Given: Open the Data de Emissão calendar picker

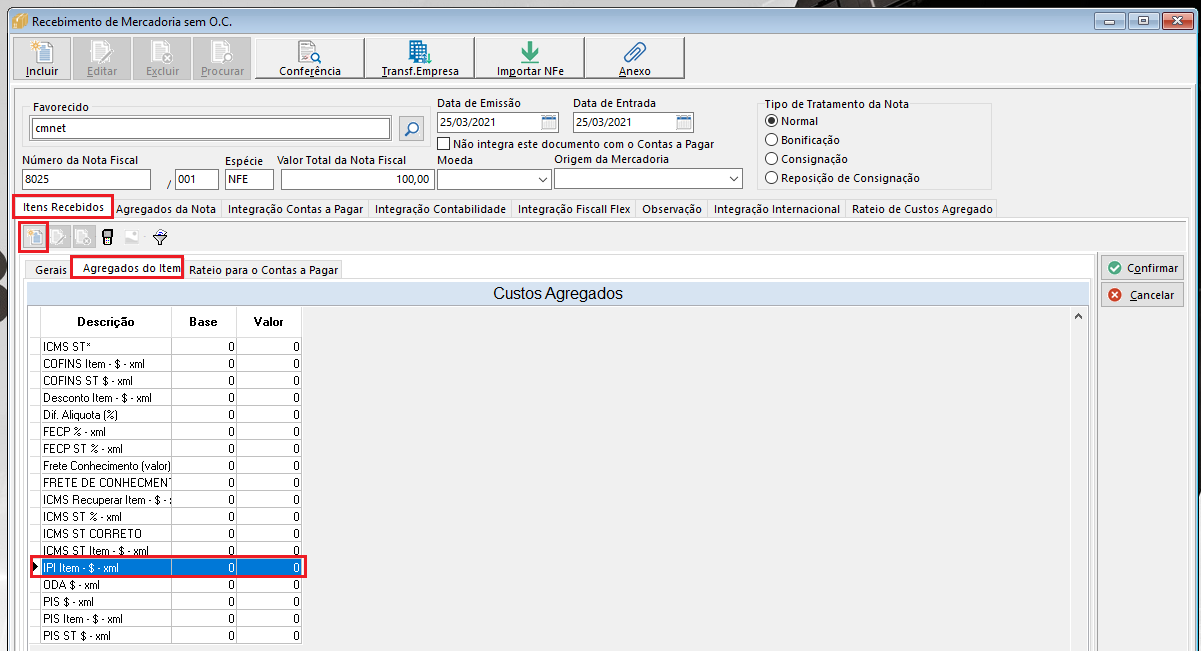Looking at the screenshot, I should tap(549, 123).
